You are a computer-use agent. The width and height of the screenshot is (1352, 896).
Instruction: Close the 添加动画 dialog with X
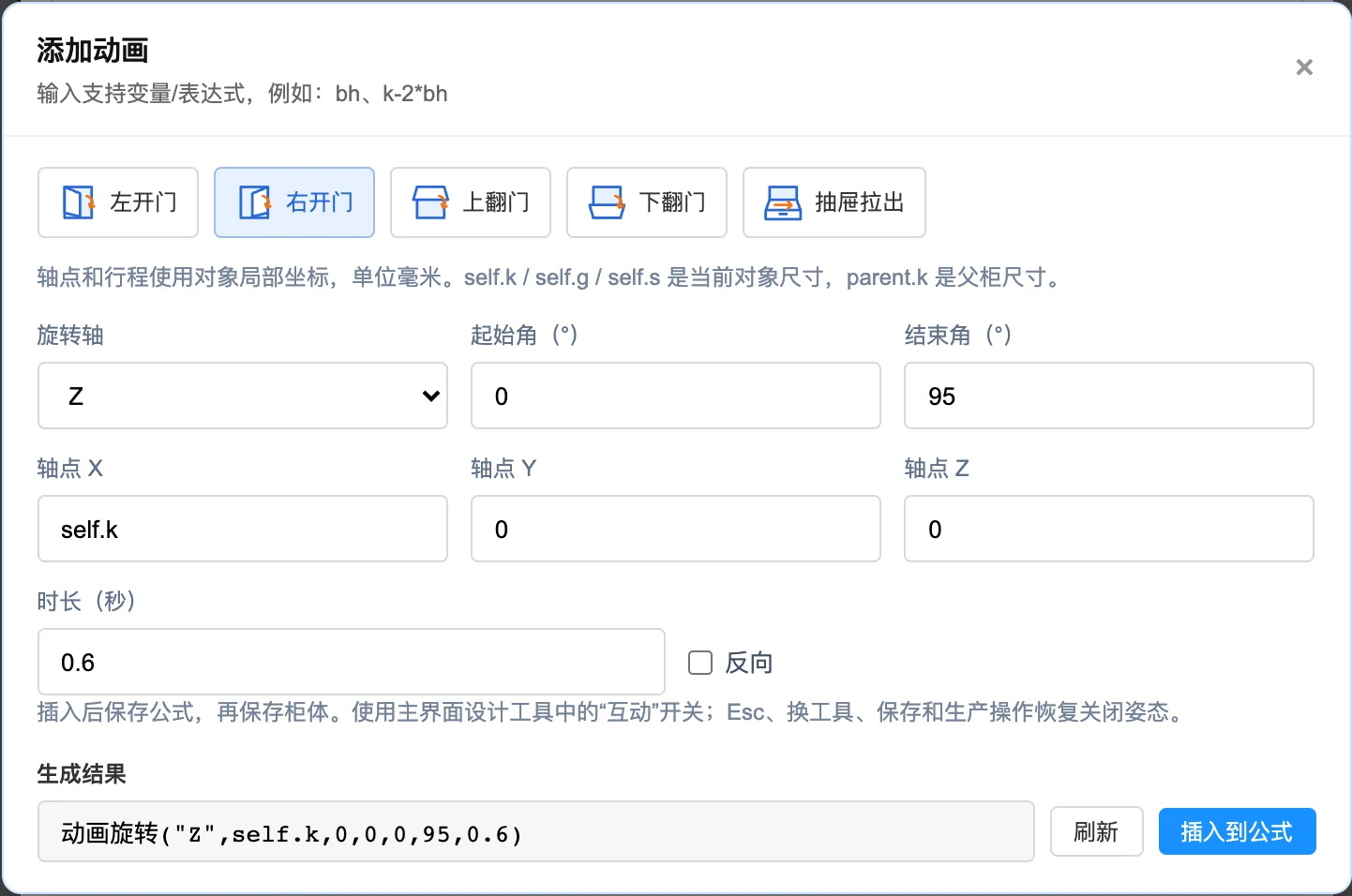point(1304,67)
